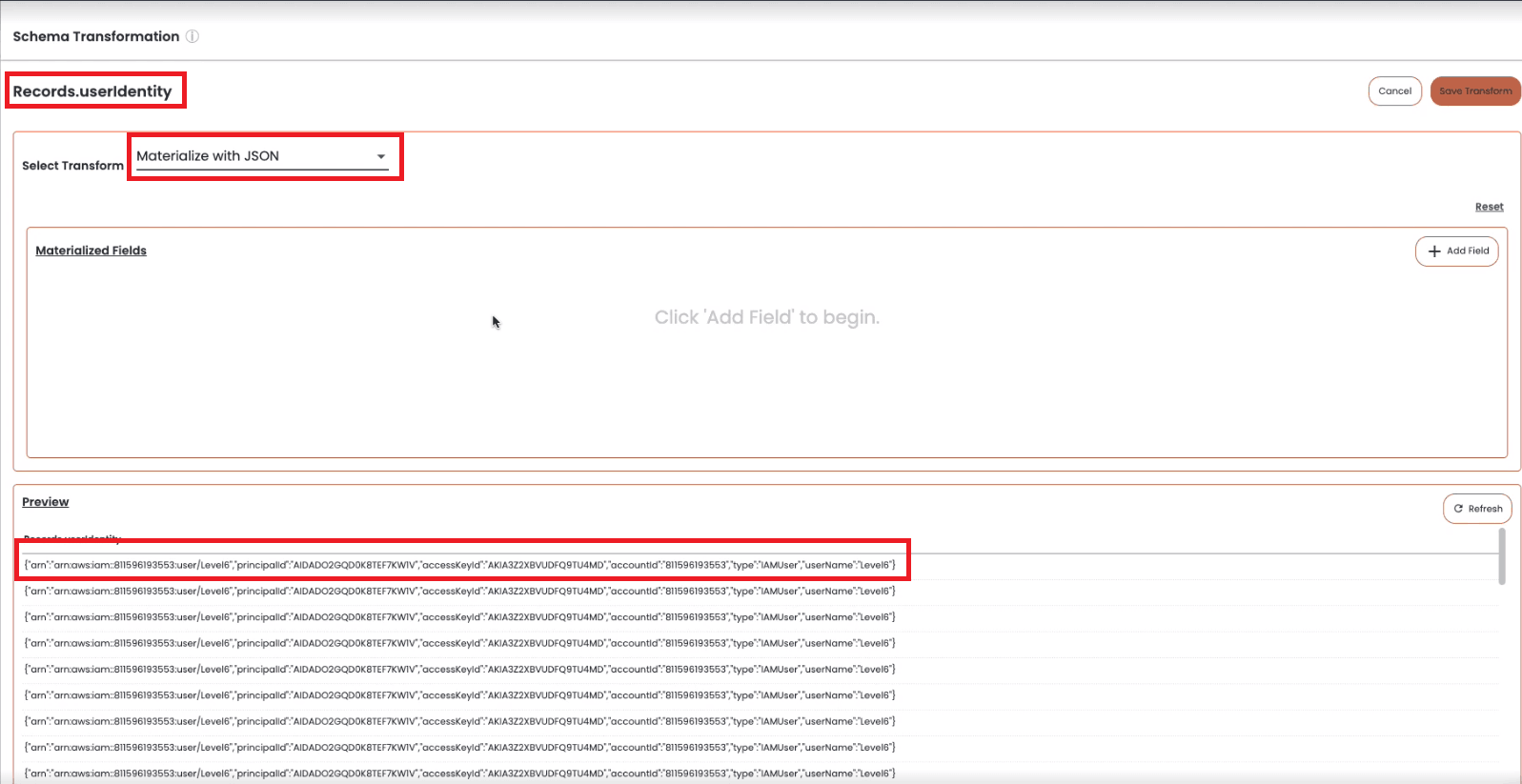This screenshot has height=784, width=1522.
Task: Click the Schema Transformation page title
Action: click(96, 36)
